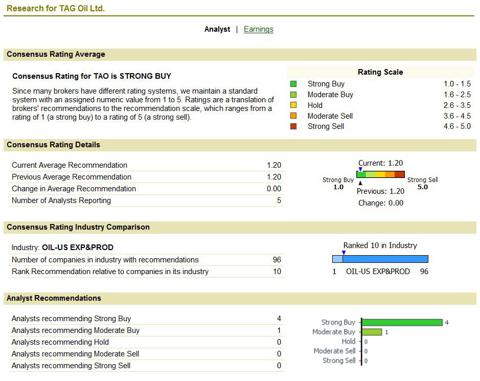Viewport: 480px width, 381px height.
Task: Click the blue Current rating marker arrow
Action: (360, 169)
